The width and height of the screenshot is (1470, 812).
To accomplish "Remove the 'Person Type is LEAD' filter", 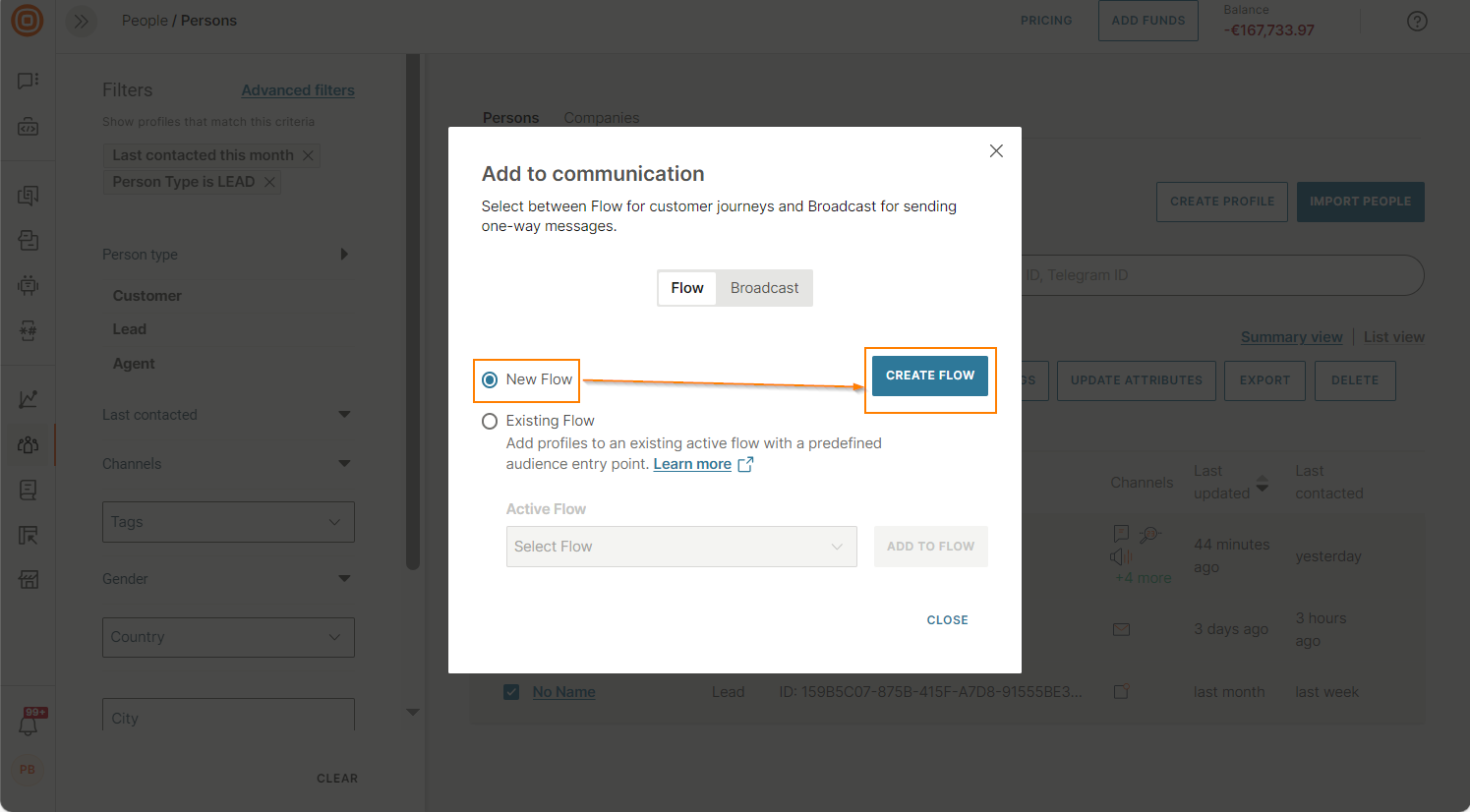I will (269, 182).
